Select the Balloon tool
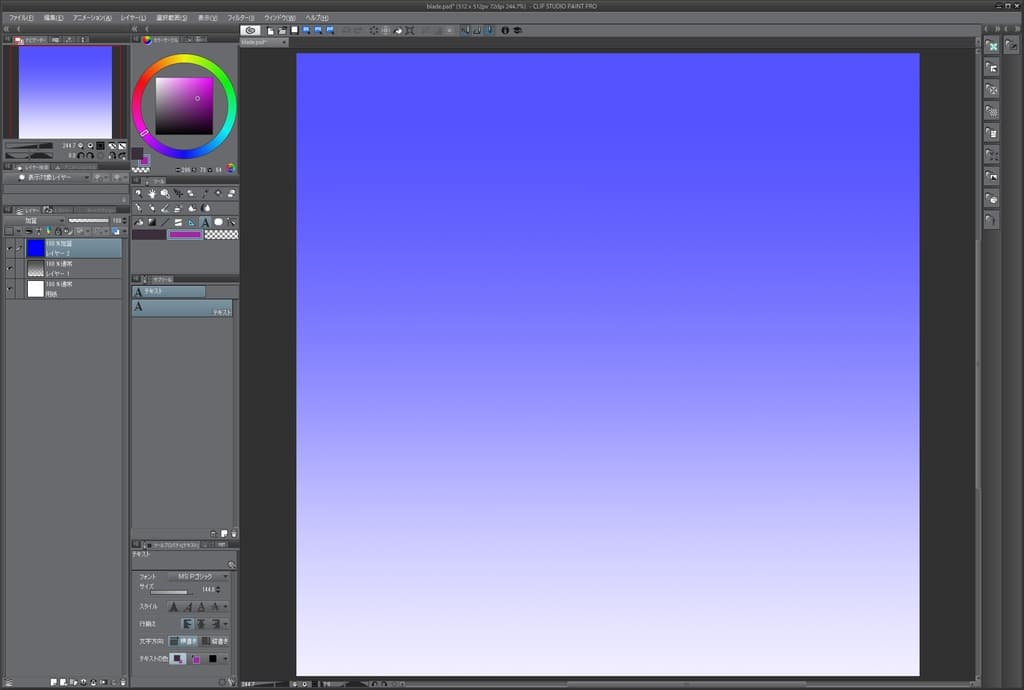The width and height of the screenshot is (1024, 690). tap(218, 222)
